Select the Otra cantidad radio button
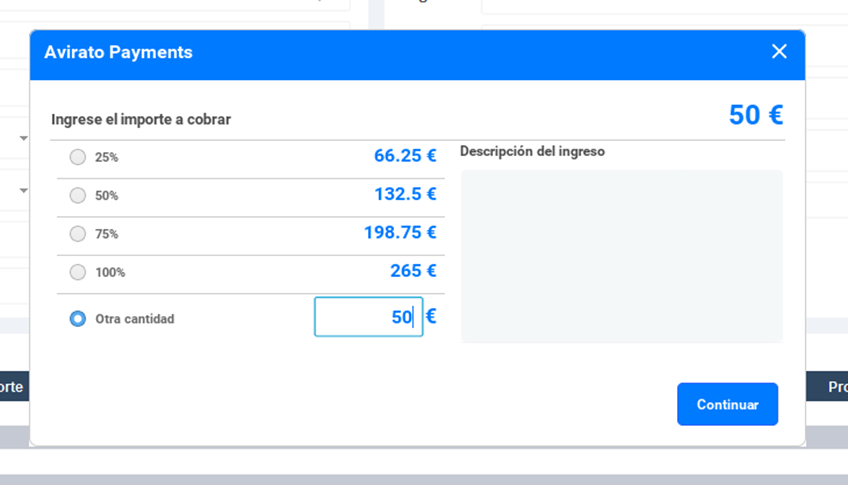This screenshot has height=485, width=848. [78, 318]
